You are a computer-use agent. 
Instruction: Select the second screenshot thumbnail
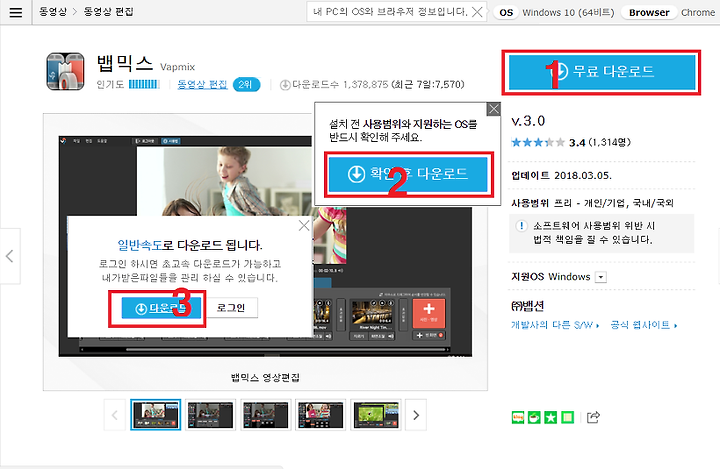(x=210, y=415)
